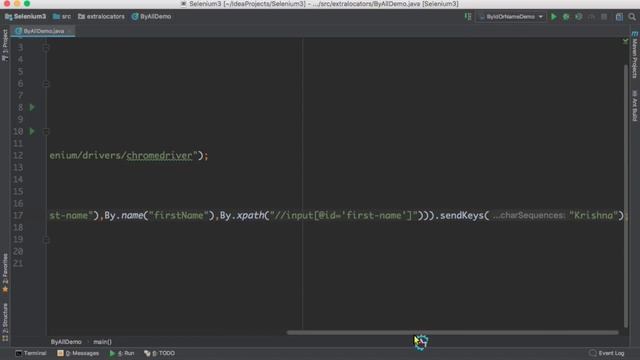Screen dimensions: 640x360
Task: Open the Structure tool window stripe
Action: point(5,322)
